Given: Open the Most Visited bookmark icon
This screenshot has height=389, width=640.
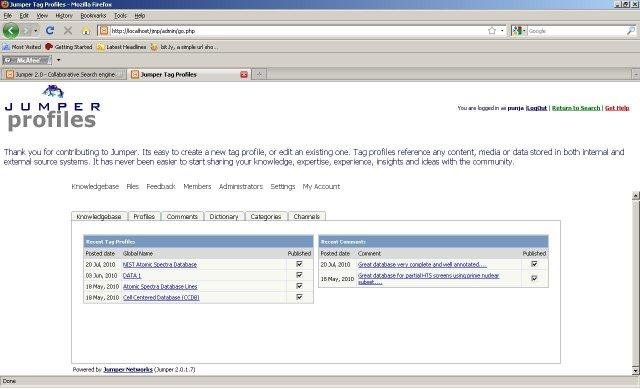Looking at the screenshot, I should (x=6, y=47).
